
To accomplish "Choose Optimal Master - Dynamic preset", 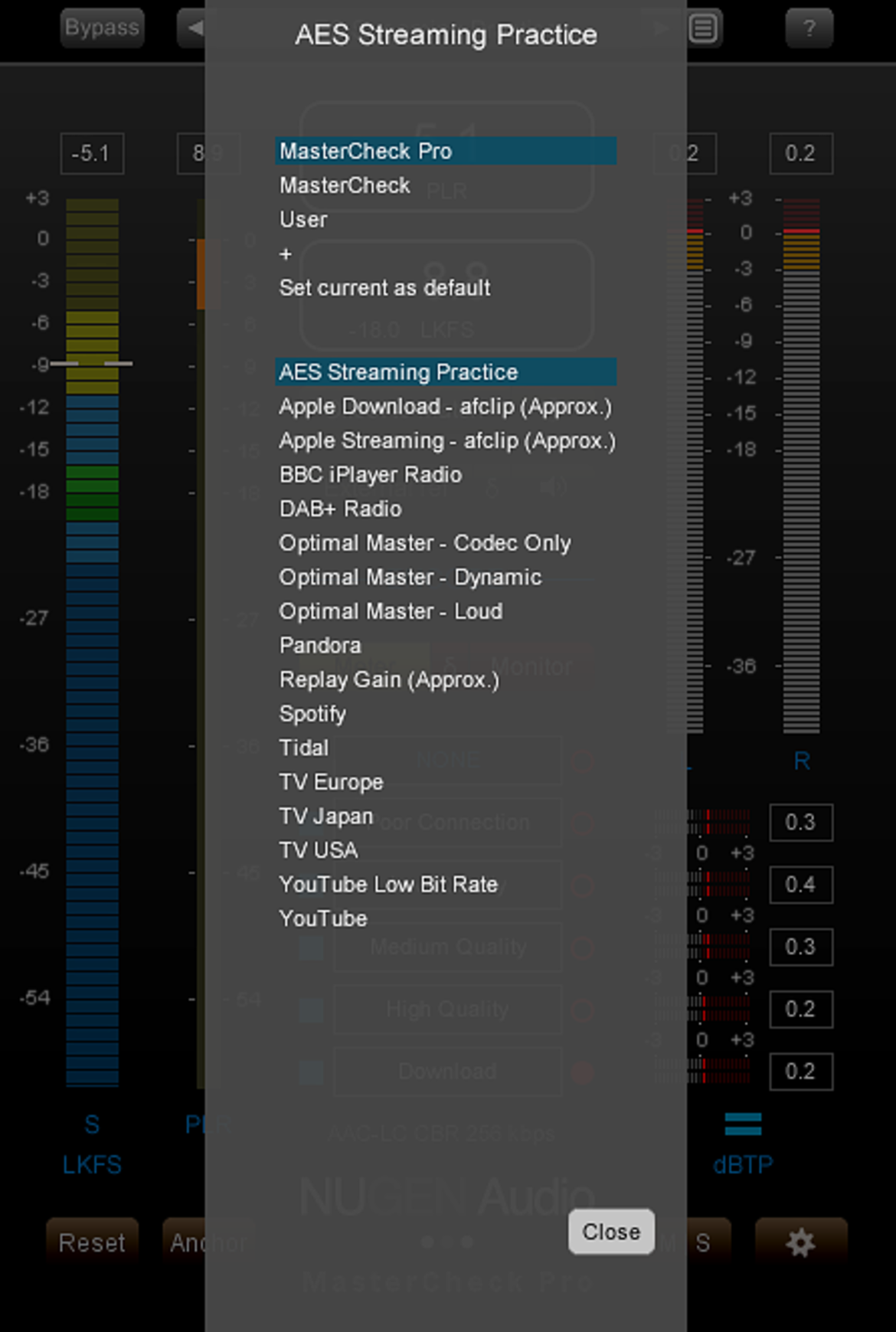I will click(446, 578).
